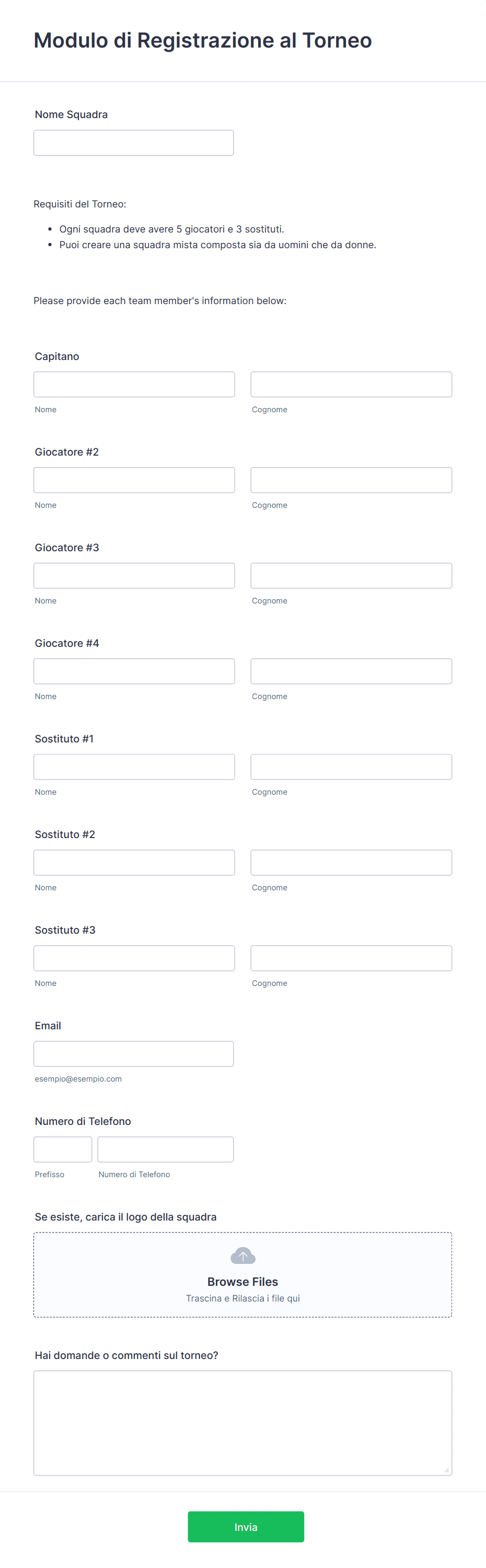Select the Capitano Nome field
The height and width of the screenshot is (1568, 486).
134,384
